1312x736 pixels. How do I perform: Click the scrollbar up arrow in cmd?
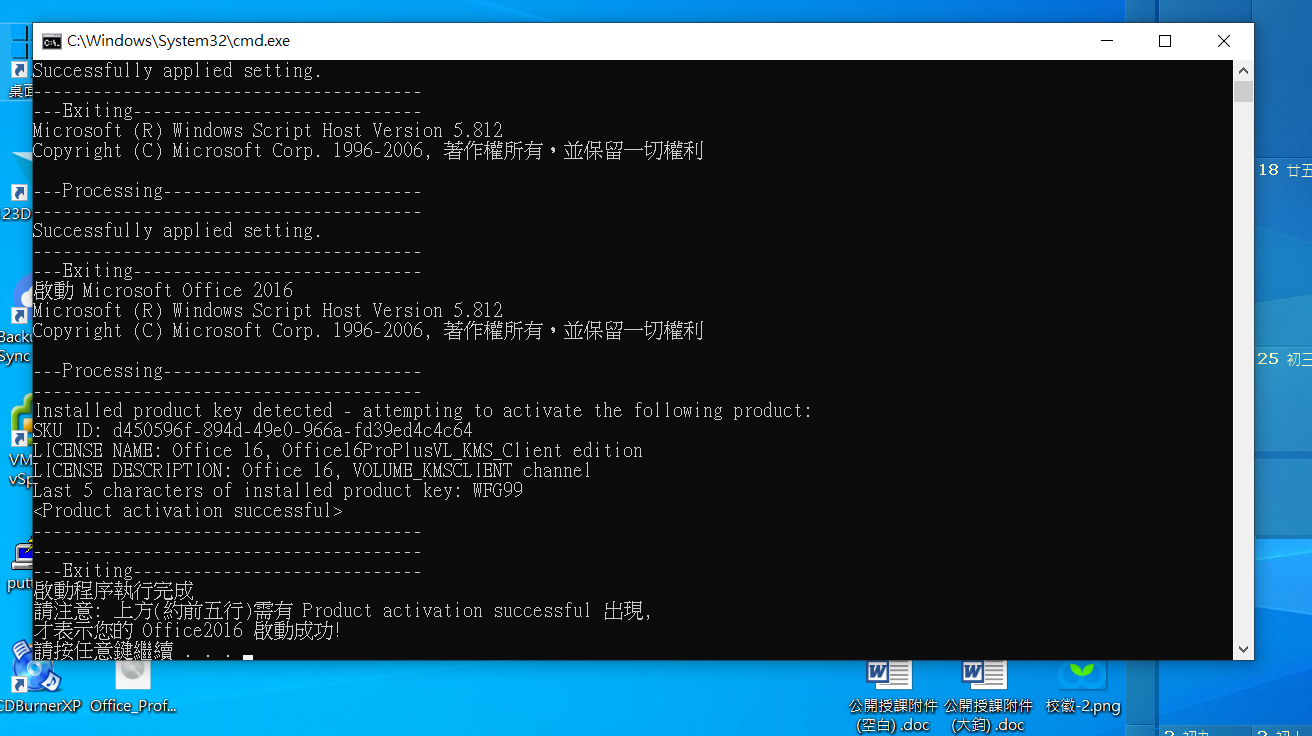point(1243,71)
